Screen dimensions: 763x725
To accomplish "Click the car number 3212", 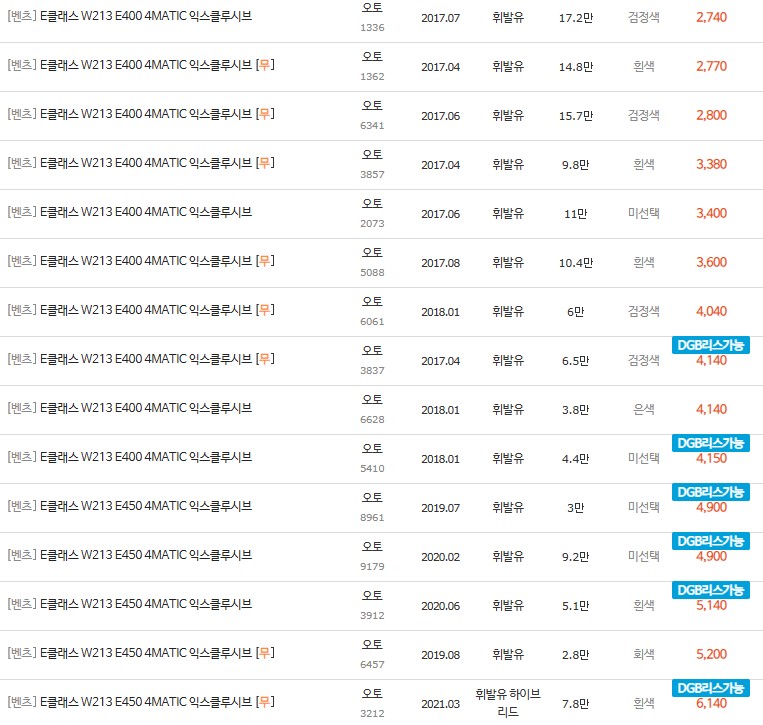I will tap(372, 714).
